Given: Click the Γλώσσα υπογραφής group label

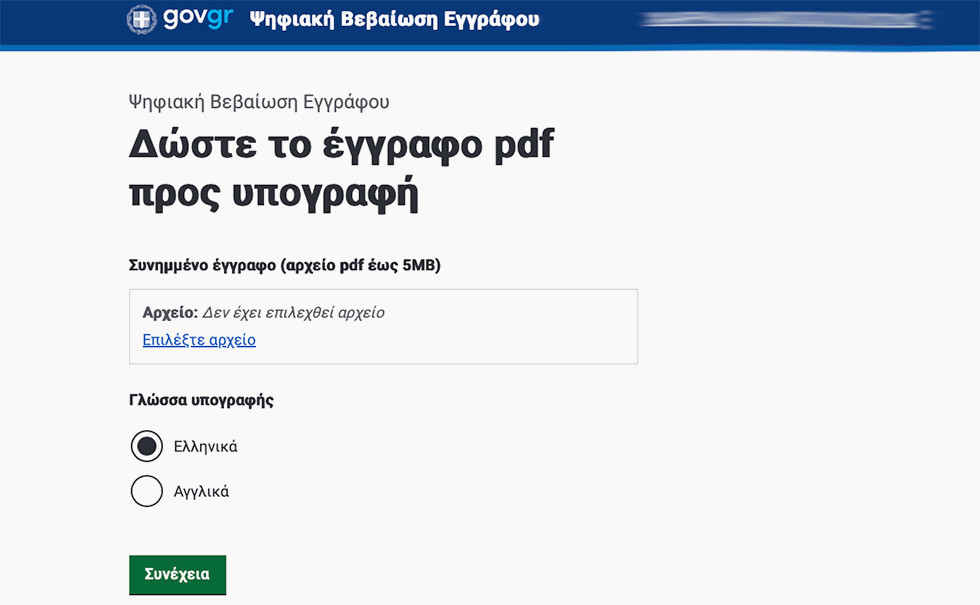Looking at the screenshot, I should [x=201, y=400].
